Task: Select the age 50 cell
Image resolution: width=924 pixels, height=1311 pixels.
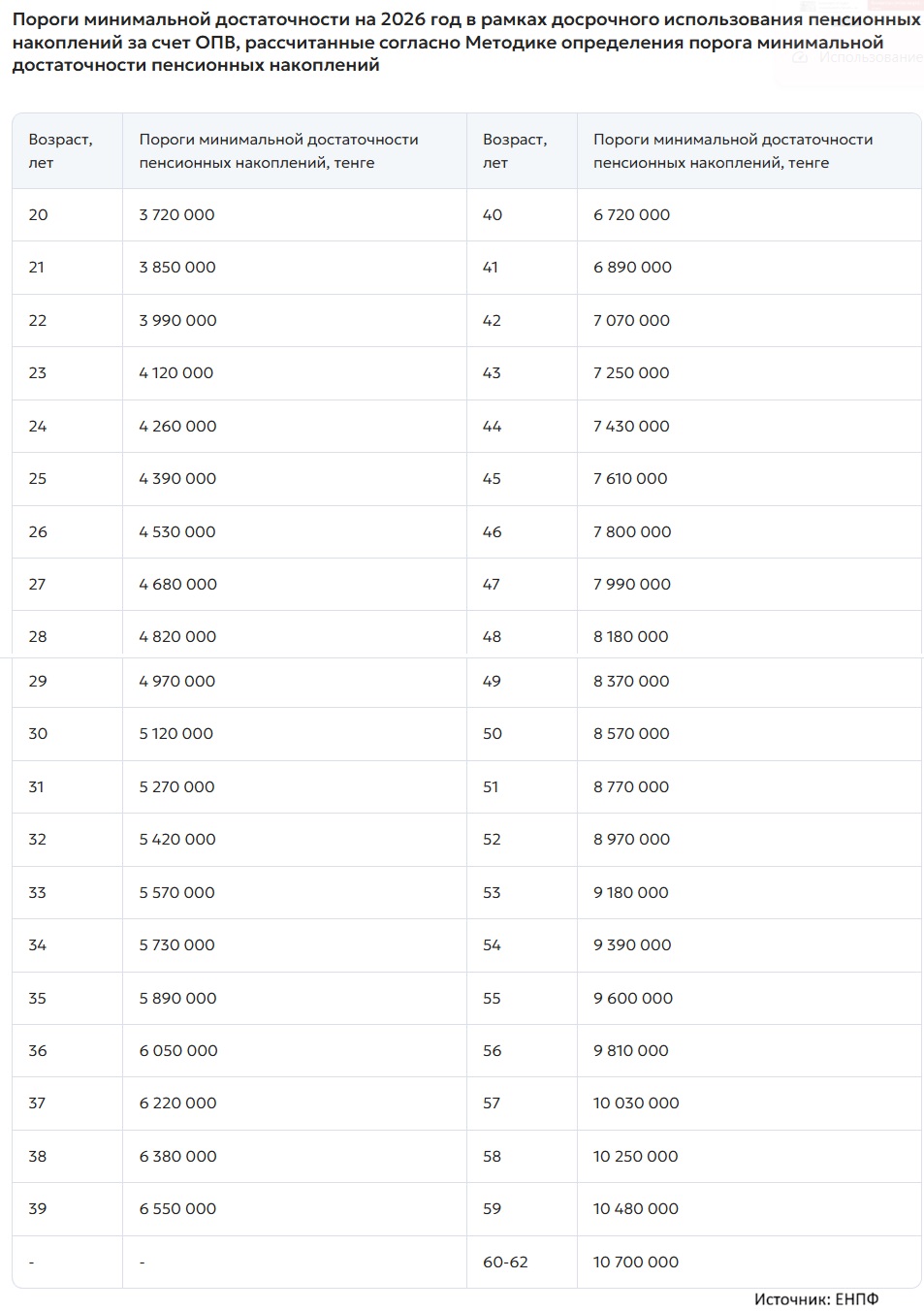Action: (493, 734)
